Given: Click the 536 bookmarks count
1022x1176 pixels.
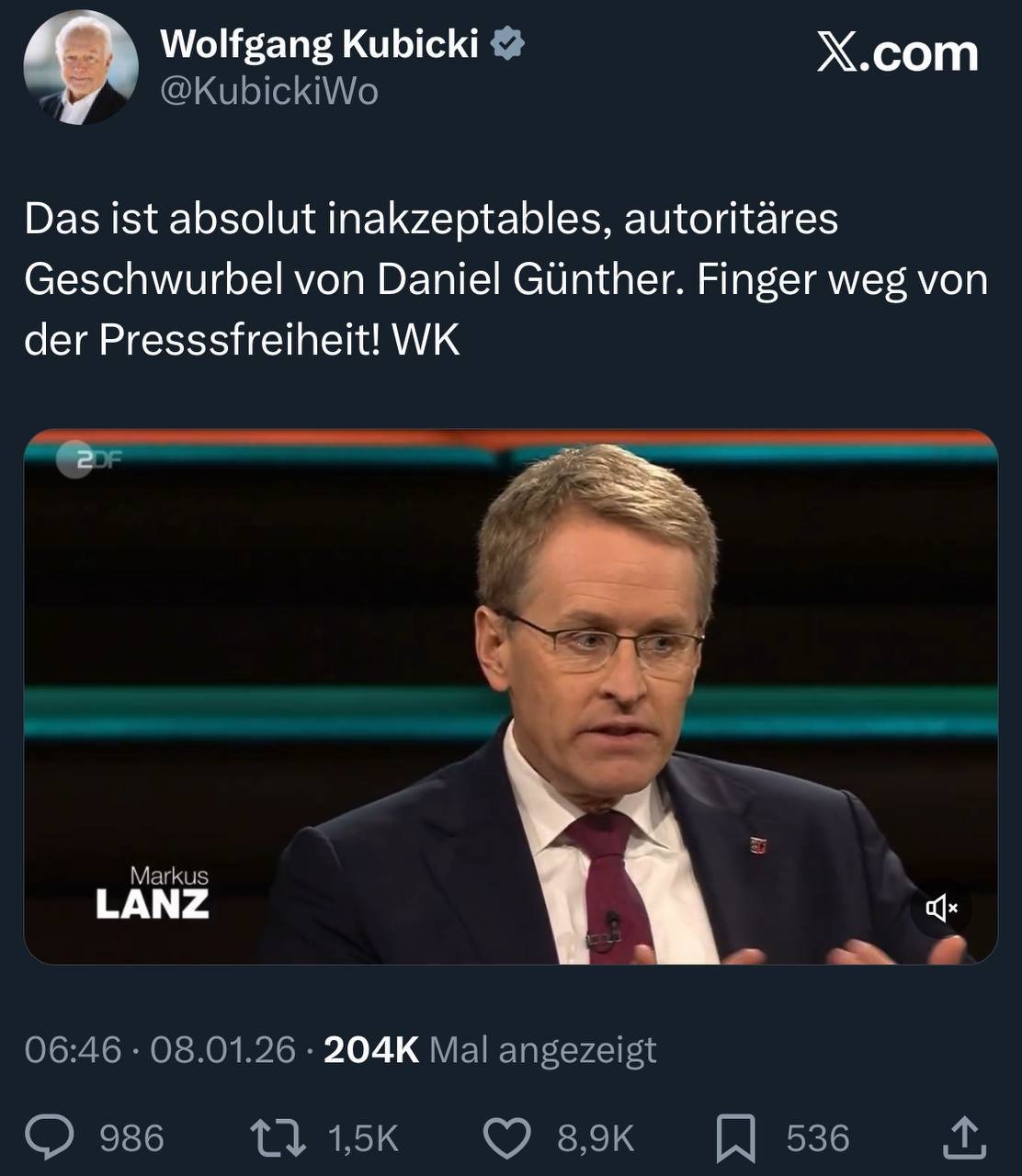Looking at the screenshot, I should (818, 1138).
